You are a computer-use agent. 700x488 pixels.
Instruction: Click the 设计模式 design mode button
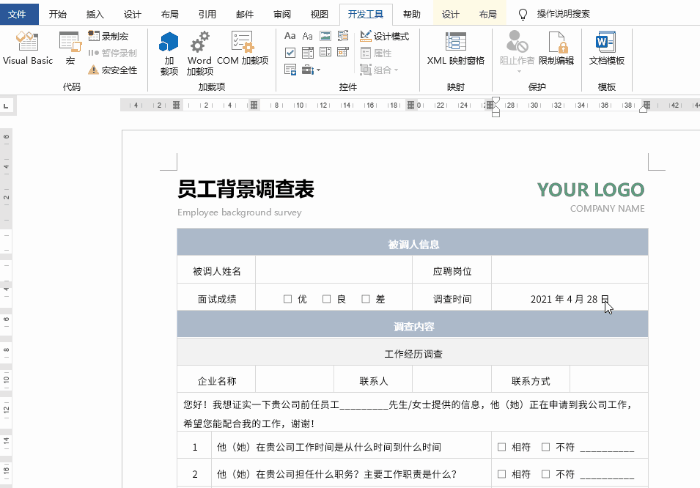(384, 36)
